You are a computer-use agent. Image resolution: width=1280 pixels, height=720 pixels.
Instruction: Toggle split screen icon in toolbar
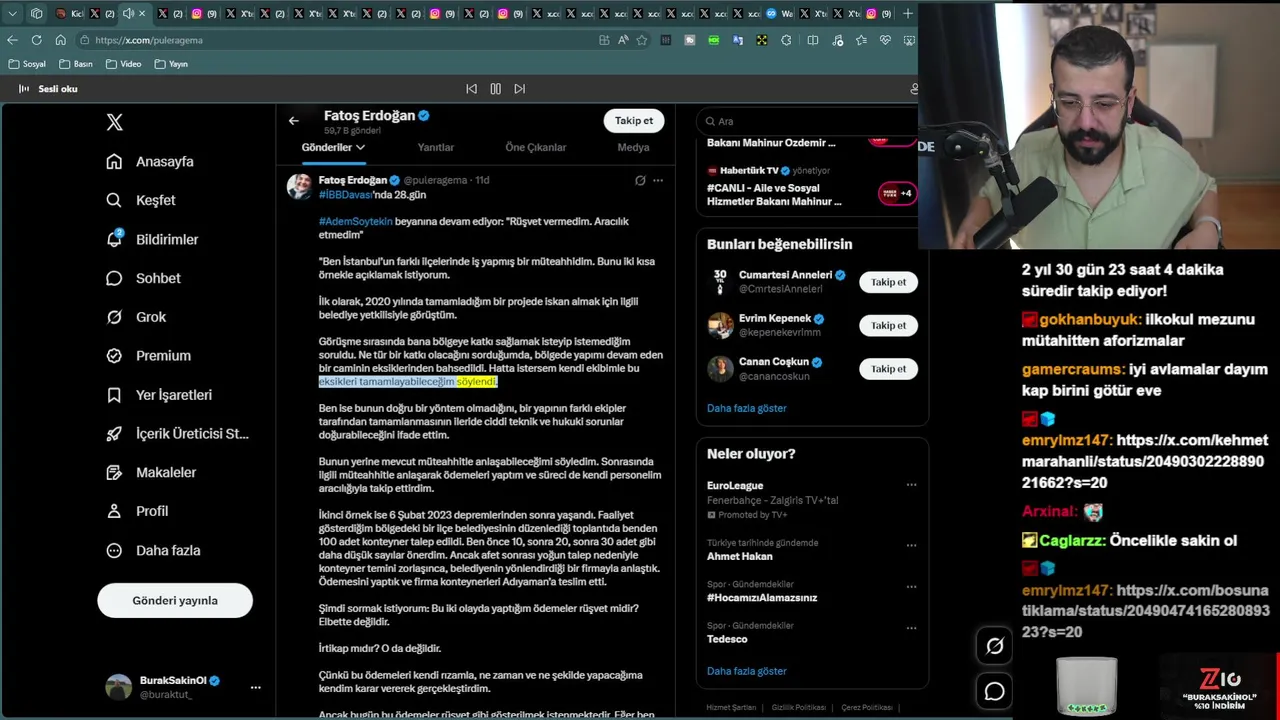coord(812,40)
